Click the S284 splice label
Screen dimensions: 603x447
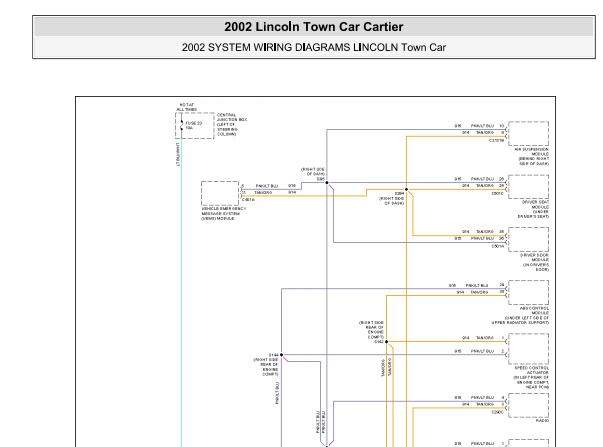click(400, 193)
